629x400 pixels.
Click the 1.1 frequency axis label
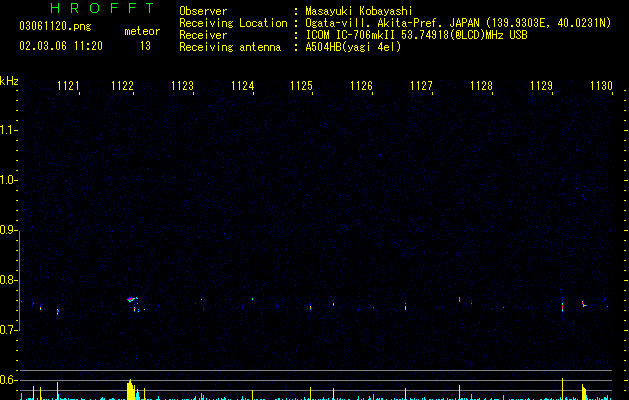(x=8, y=130)
